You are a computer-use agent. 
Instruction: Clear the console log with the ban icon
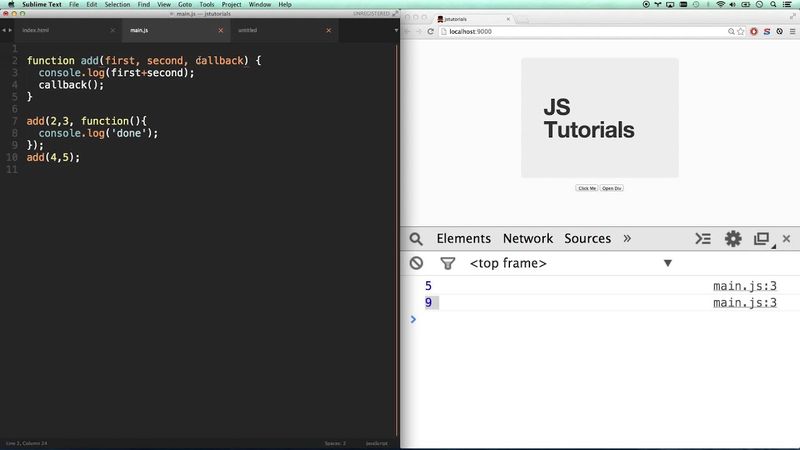coord(416,263)
